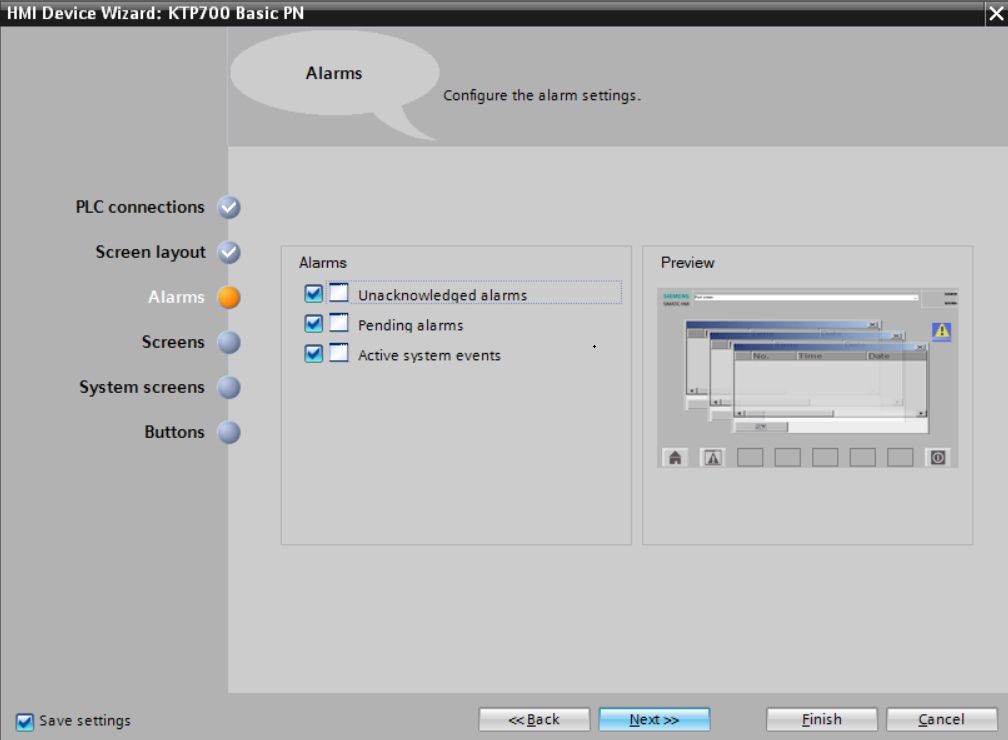Cancel the HMI Device Wizard

pos(942,719)
